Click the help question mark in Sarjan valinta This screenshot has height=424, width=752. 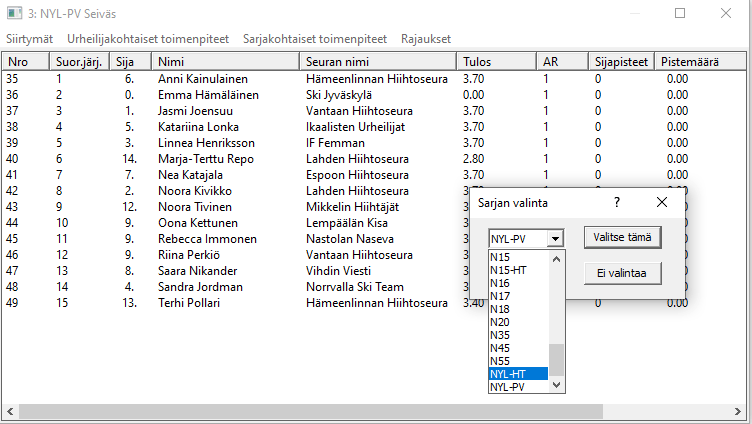pyautogui.click(x=617, y=202)
